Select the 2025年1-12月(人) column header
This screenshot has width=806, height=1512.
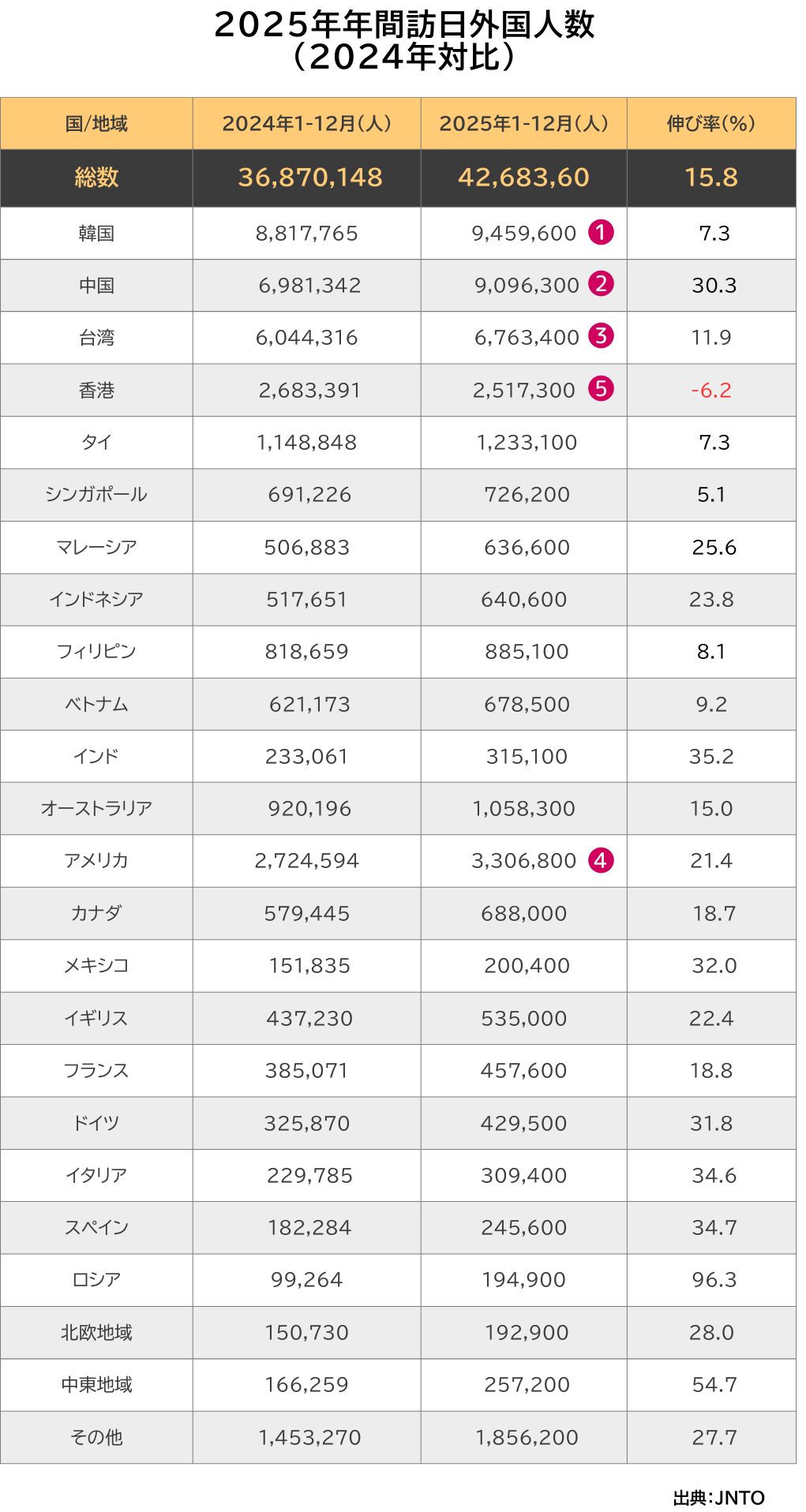523,124
